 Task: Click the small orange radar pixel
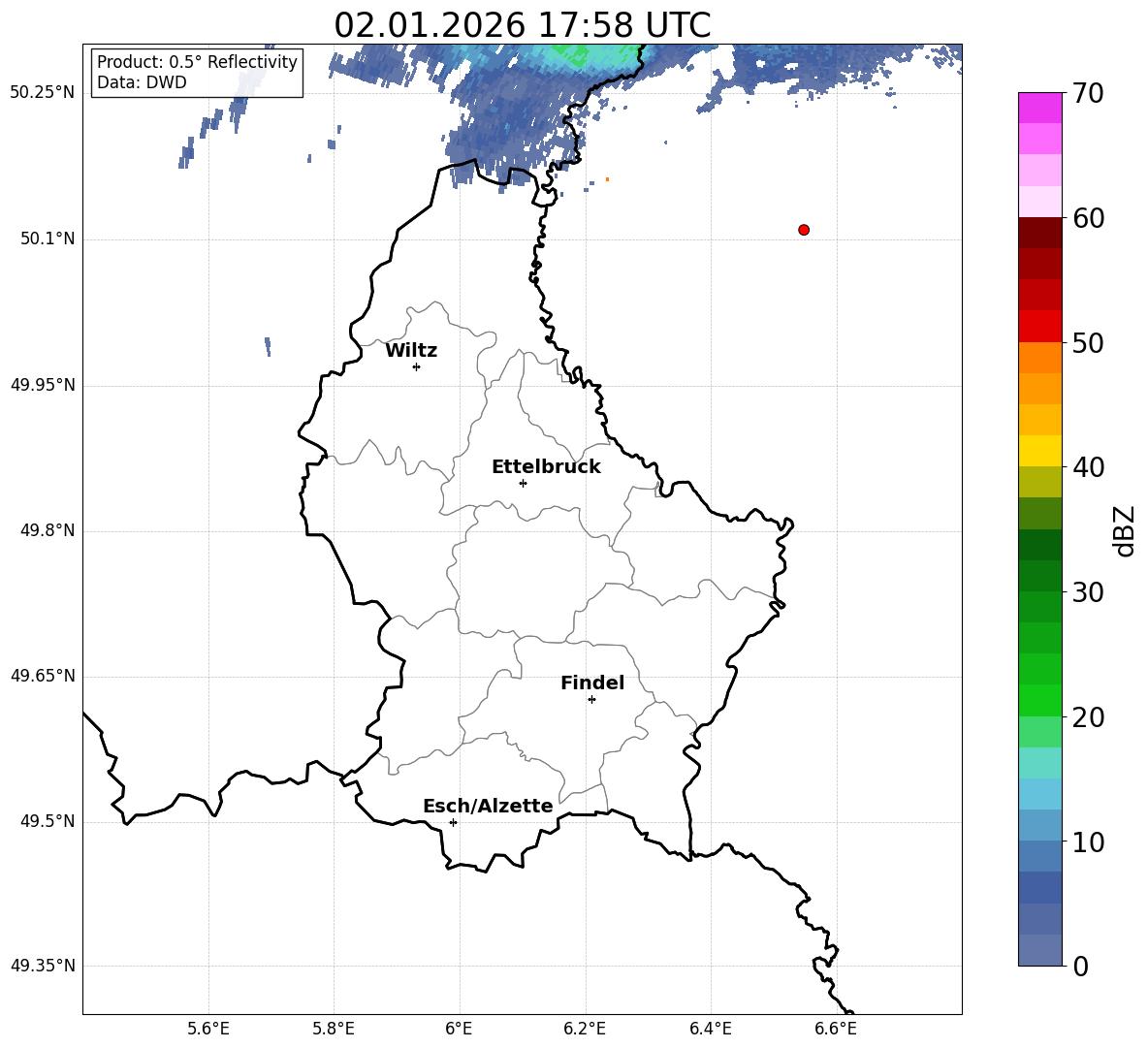click(x=607, y=179)
